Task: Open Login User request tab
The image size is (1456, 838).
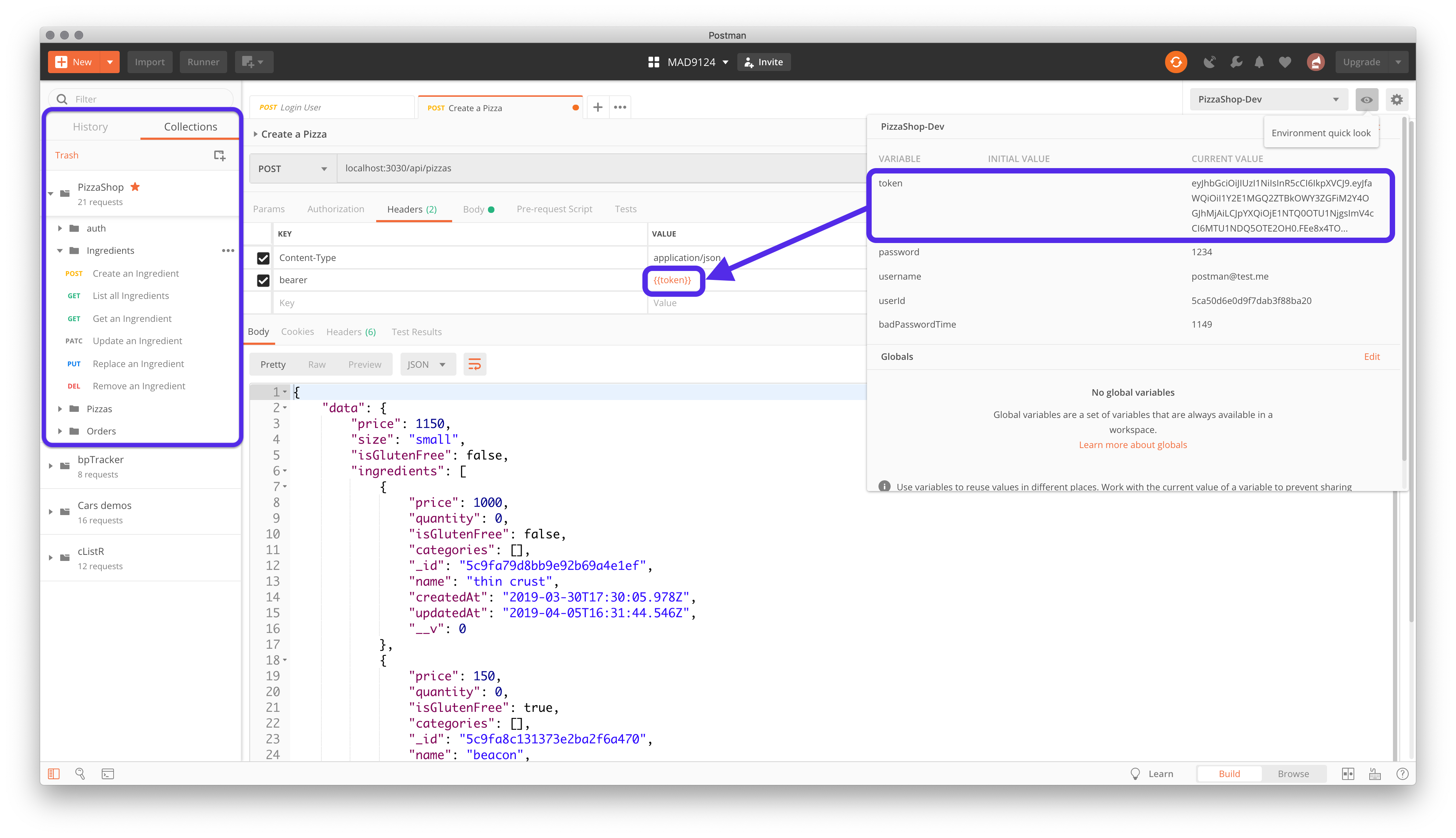Action: pyautogui.click(x=332, y=108)
